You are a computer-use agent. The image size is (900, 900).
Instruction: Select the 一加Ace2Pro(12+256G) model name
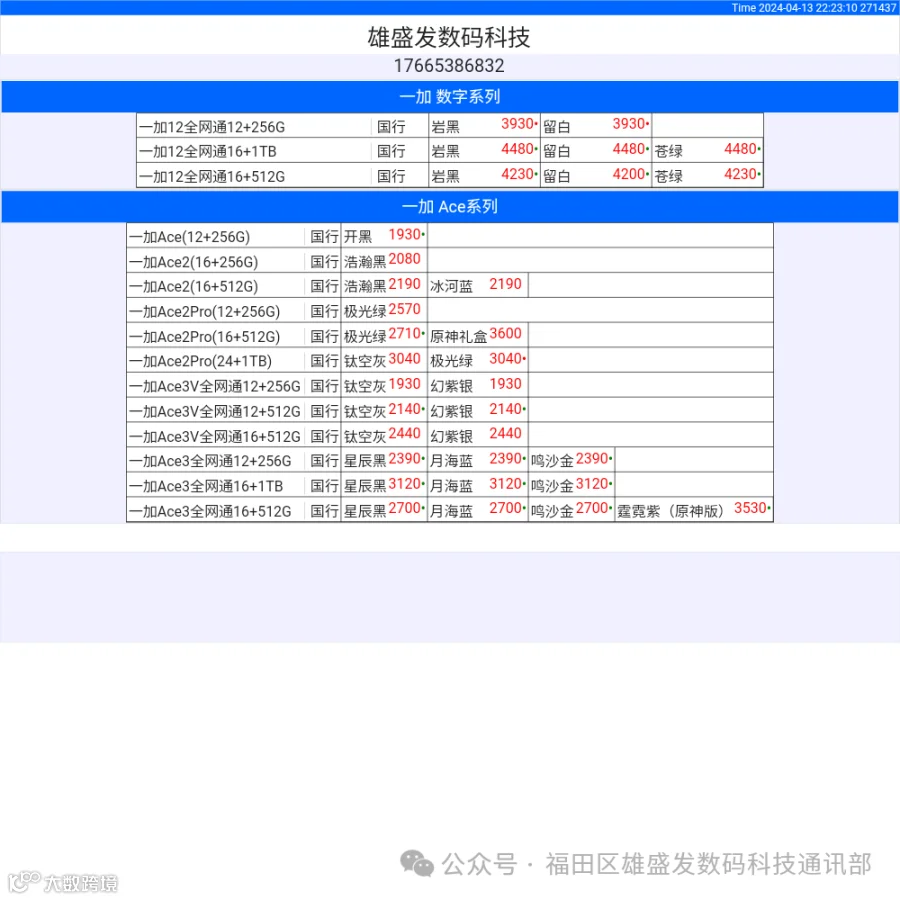tap(204, 312)
